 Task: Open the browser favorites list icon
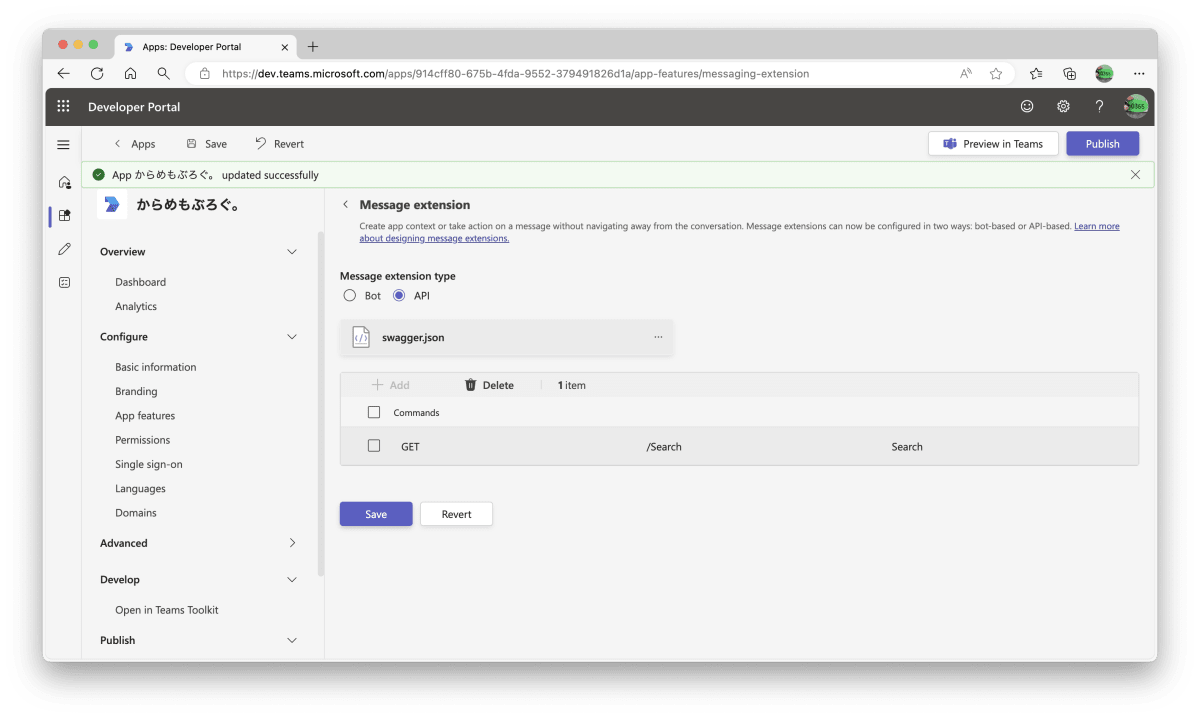(1036, 73)
